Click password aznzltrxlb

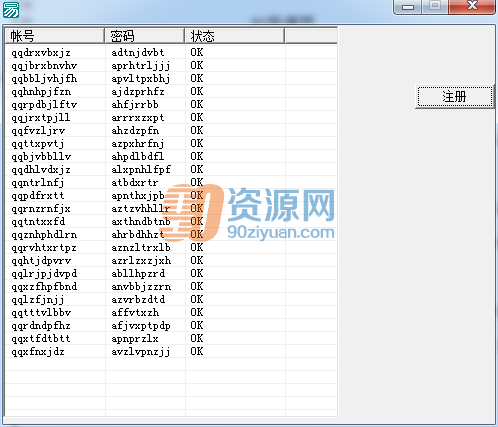click(141, 248)
